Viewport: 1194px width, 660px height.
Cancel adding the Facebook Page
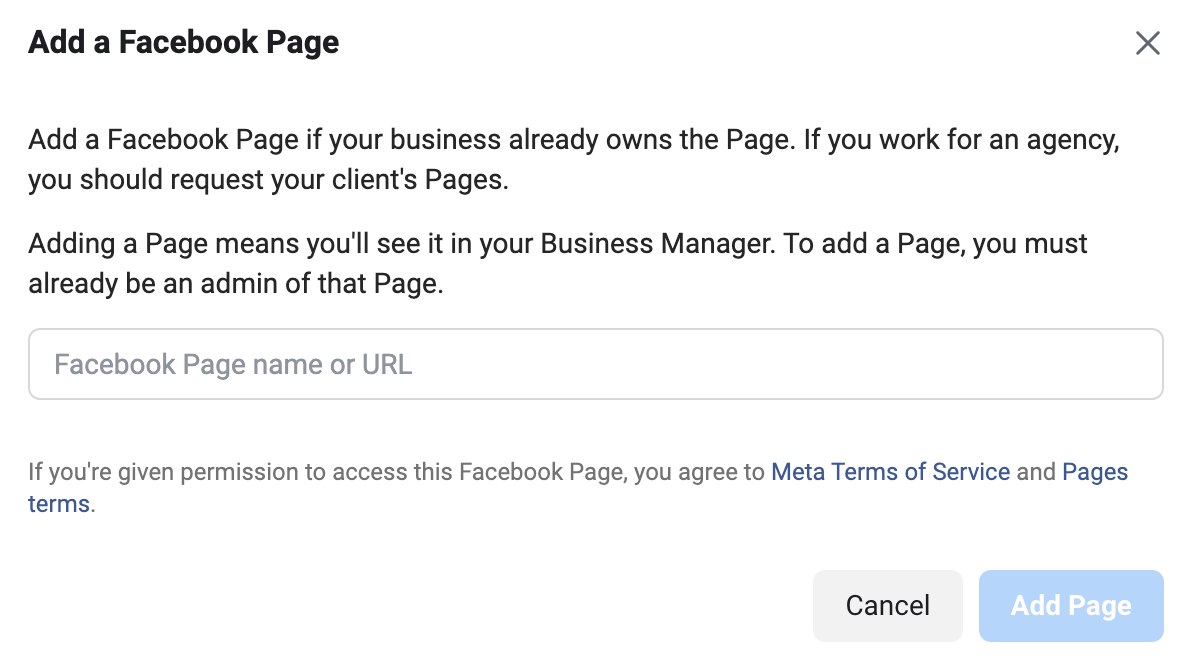(887, 606)
